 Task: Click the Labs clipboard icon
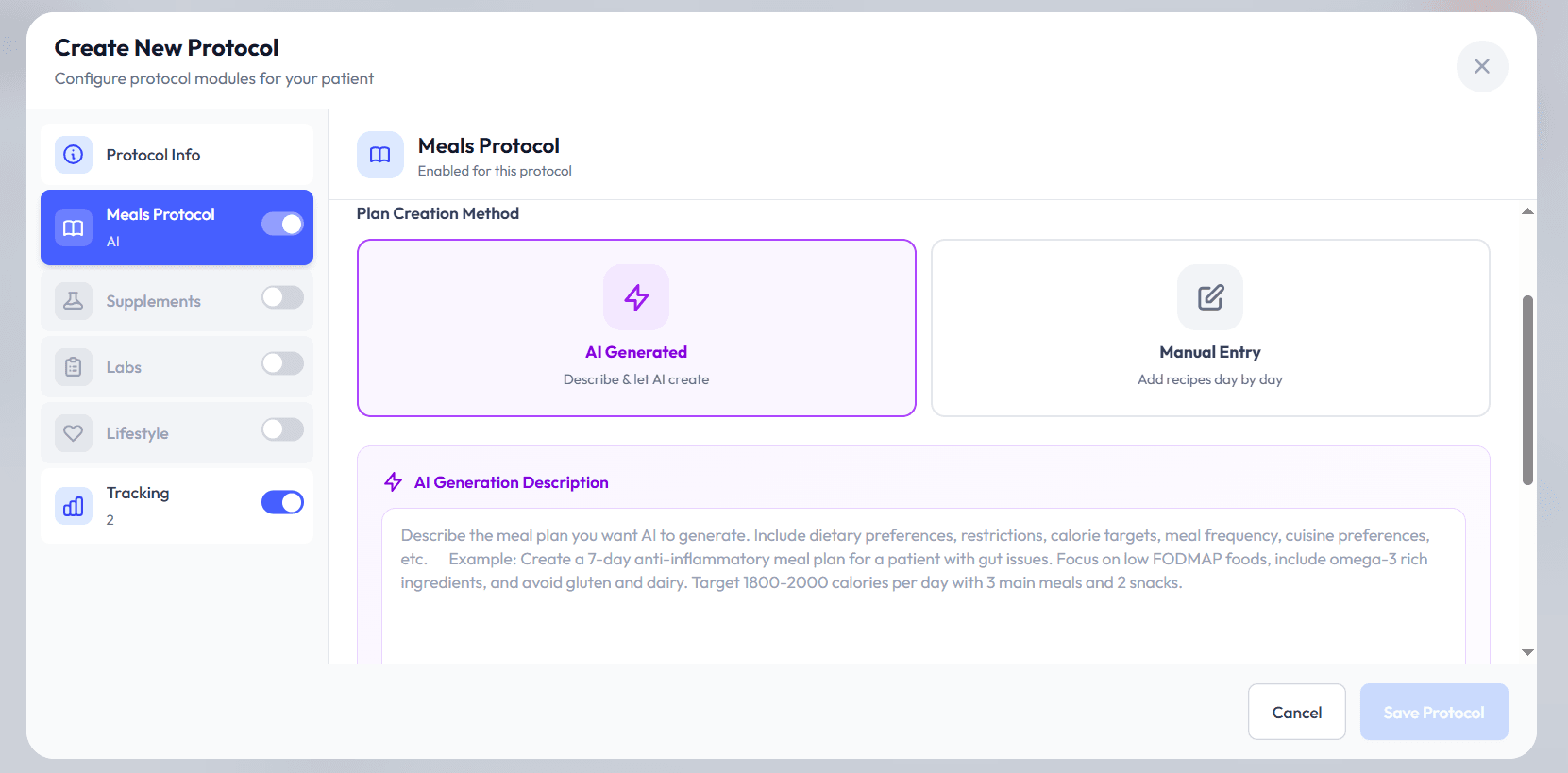(73, 366)
